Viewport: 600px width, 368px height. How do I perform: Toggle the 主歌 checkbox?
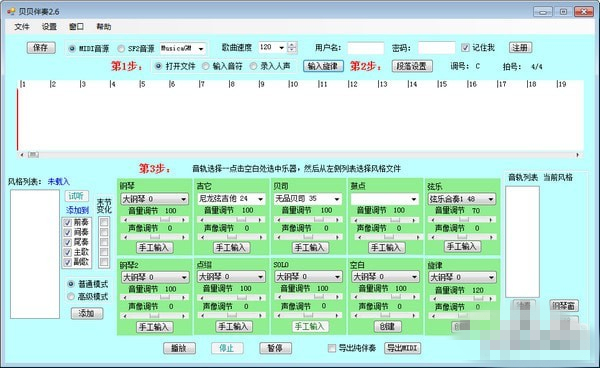tap(68, 252)
